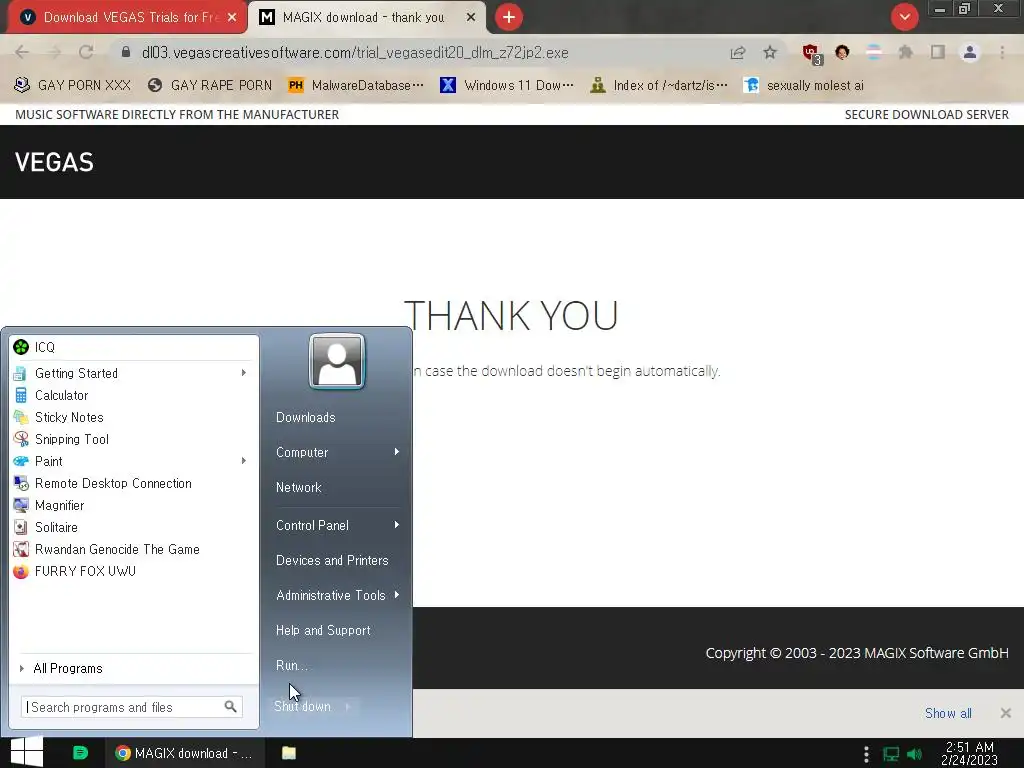
Task: Share this page using the share icon
Action: click(738, 52)
